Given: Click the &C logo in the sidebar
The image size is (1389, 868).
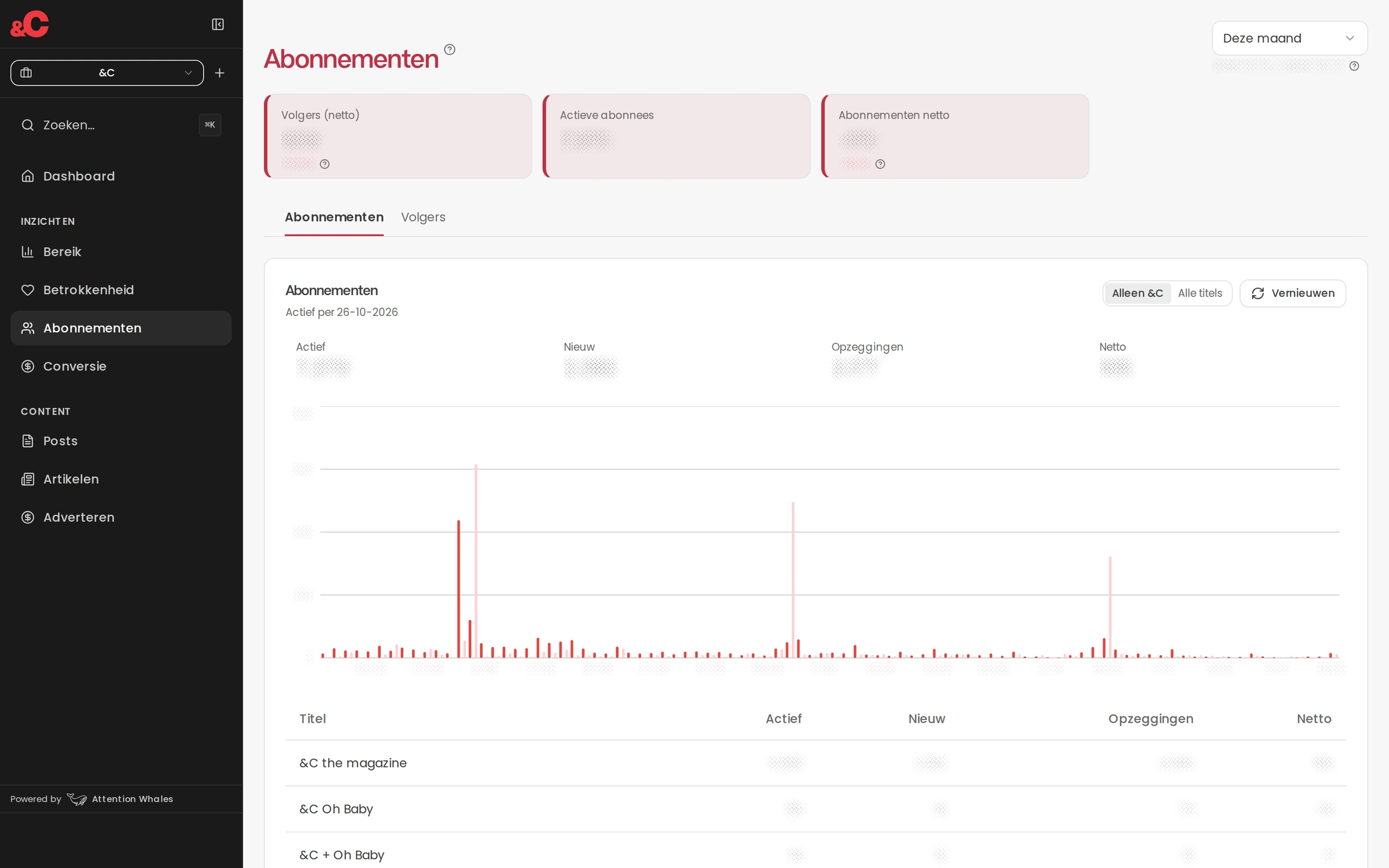Looking at the screenshot, I should pyautogui.click(x=30, y=24).
